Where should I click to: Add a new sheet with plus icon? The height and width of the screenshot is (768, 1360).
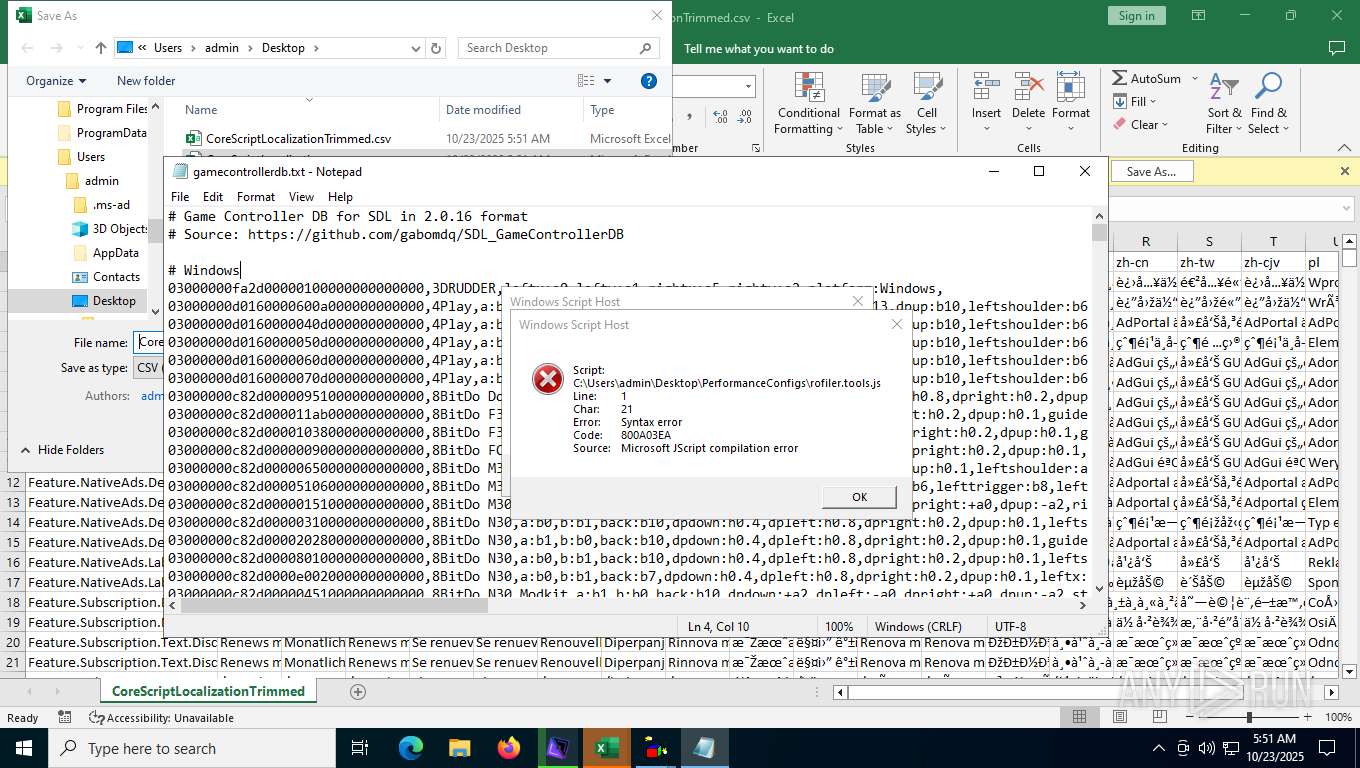358,691
